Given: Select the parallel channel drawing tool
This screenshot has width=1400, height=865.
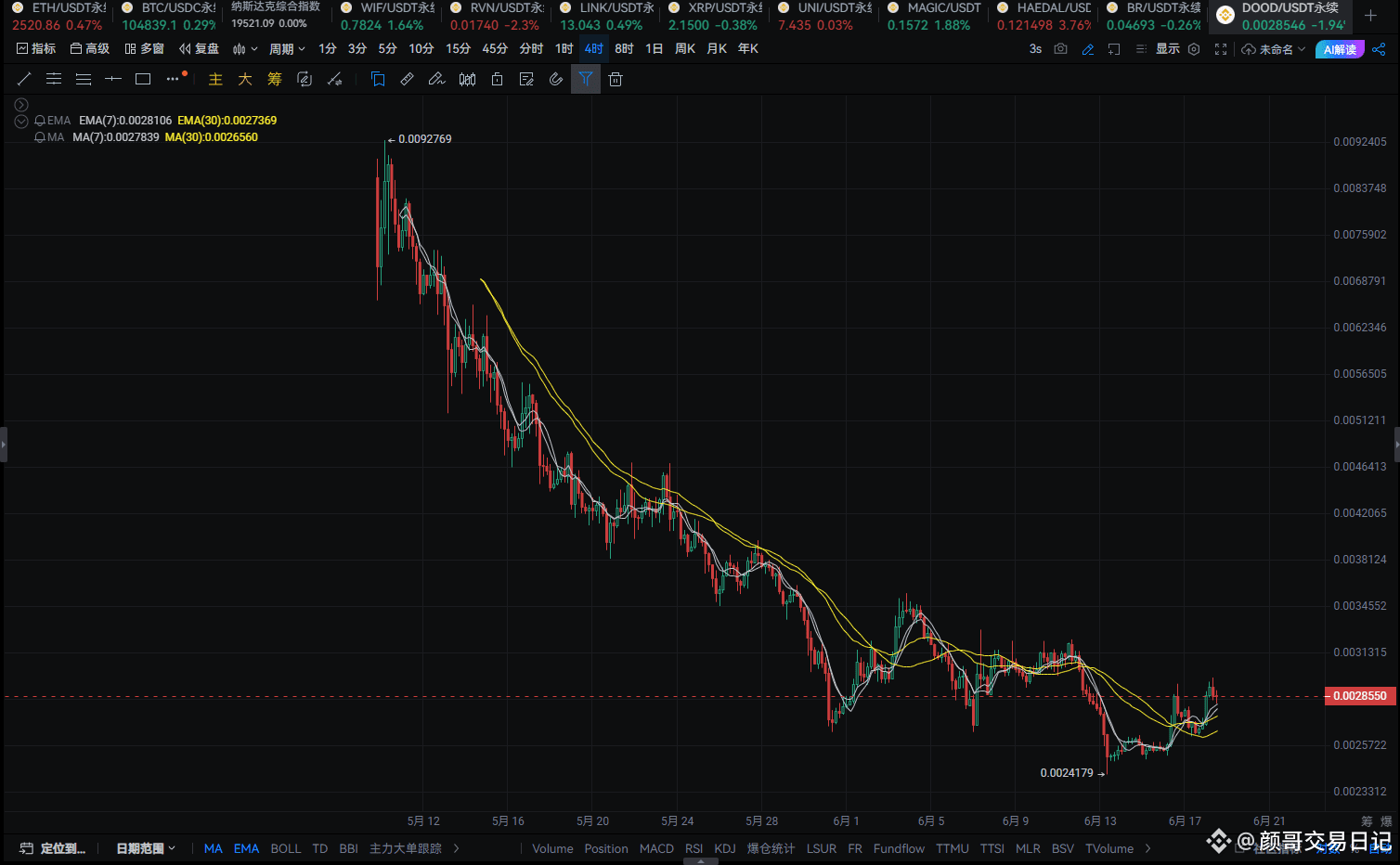Looking at the screenshot, I should (x=54, y=80).
